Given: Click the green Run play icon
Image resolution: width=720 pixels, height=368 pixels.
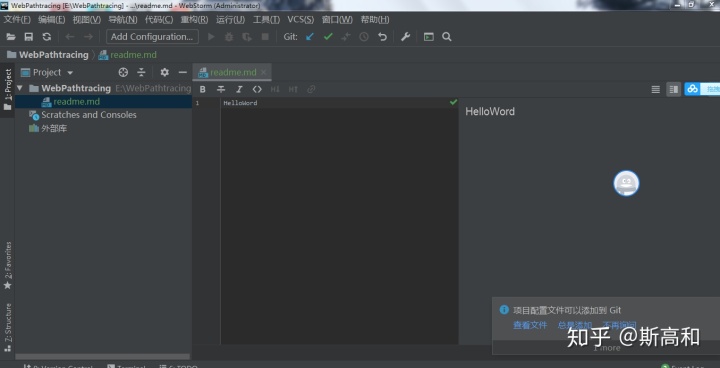Looking at the screenshot, I should coord(211,37).
